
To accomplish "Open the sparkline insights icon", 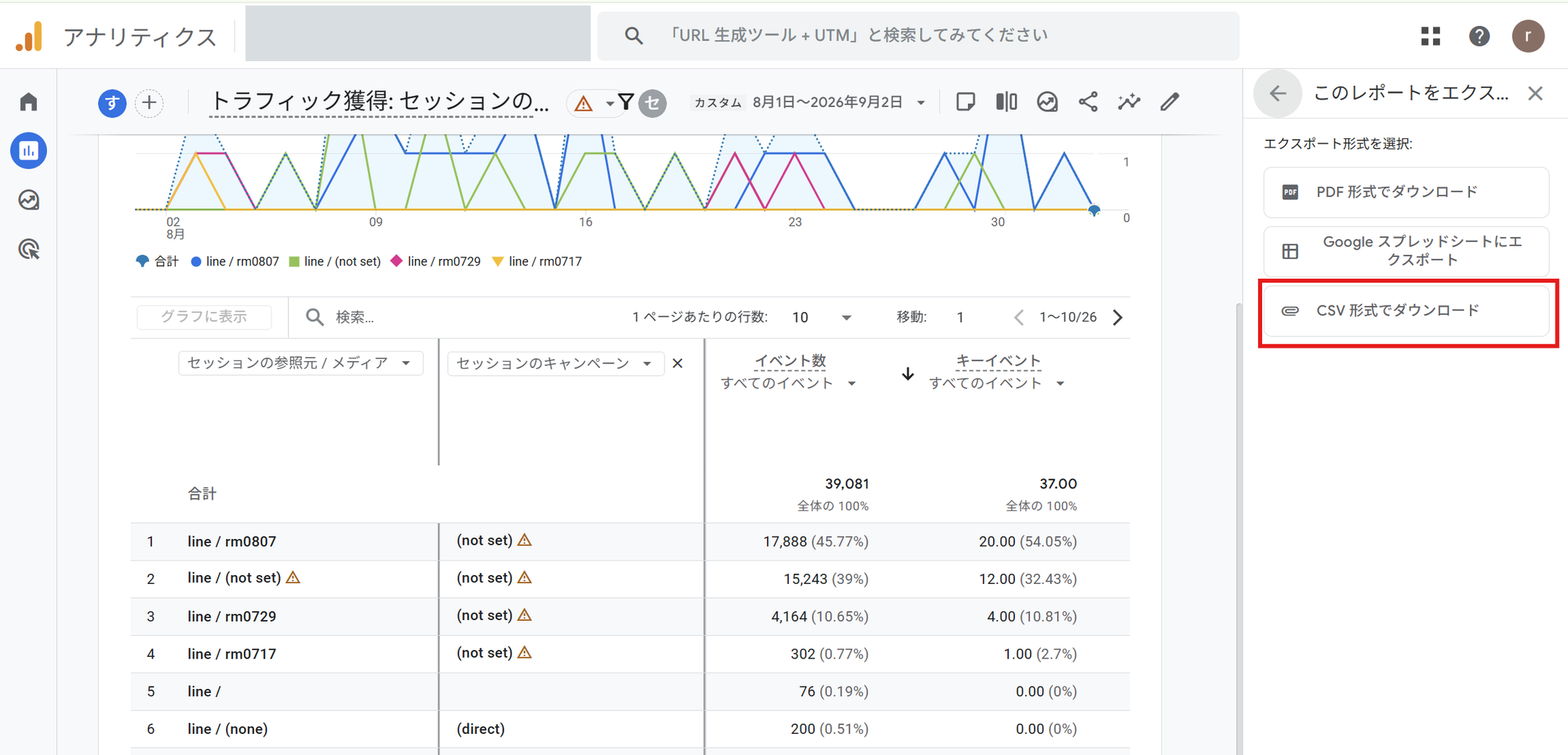I will [1129, 102].
